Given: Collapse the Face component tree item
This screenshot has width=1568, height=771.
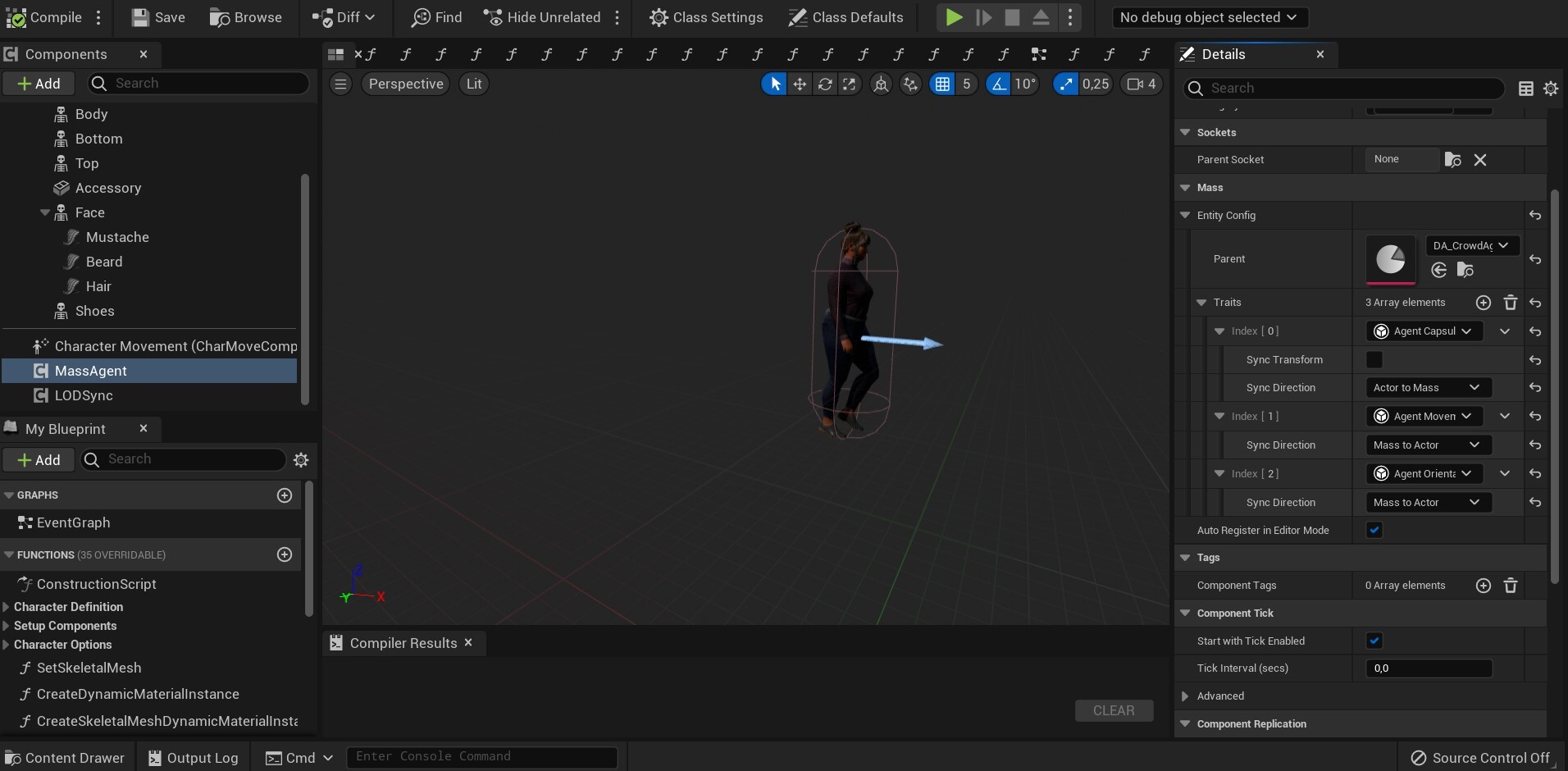Looking at the screenshot, I should pos(45,212).
